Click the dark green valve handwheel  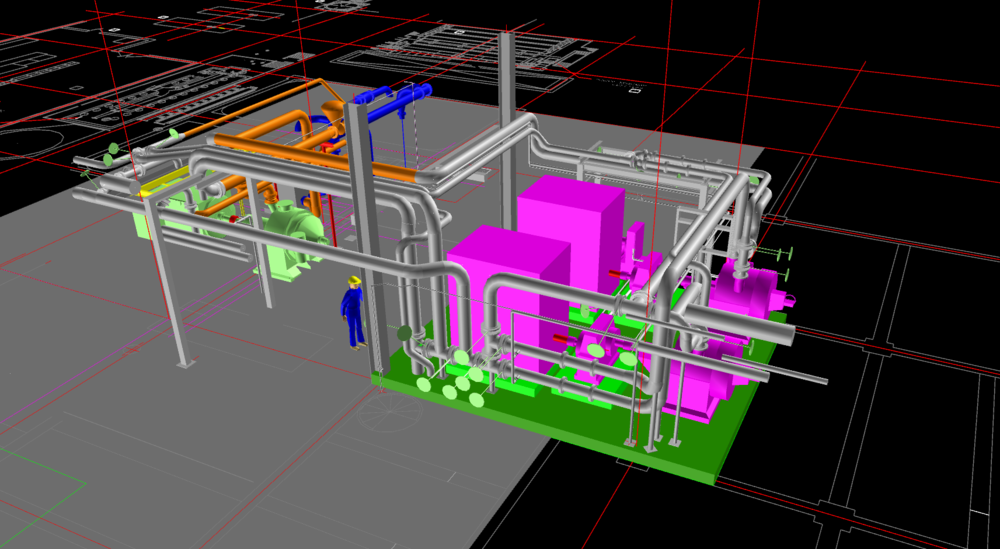click(405, 333)
